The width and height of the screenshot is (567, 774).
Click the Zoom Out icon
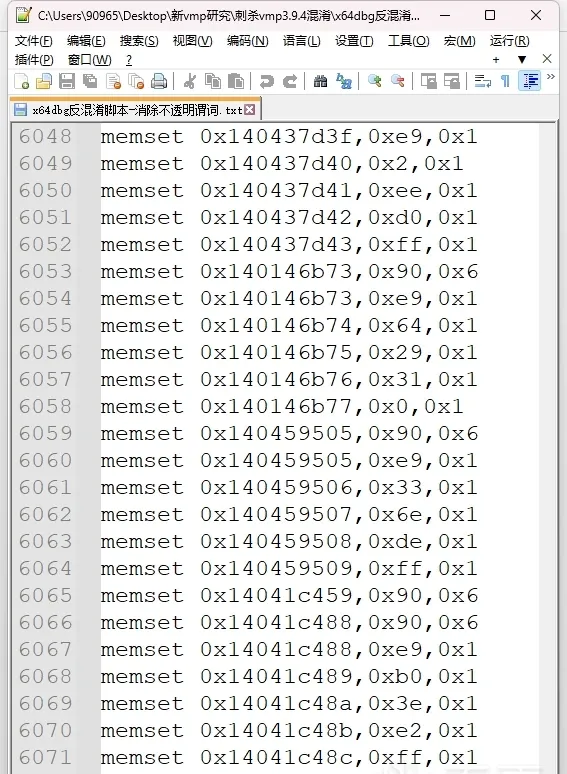click(398, 81)
